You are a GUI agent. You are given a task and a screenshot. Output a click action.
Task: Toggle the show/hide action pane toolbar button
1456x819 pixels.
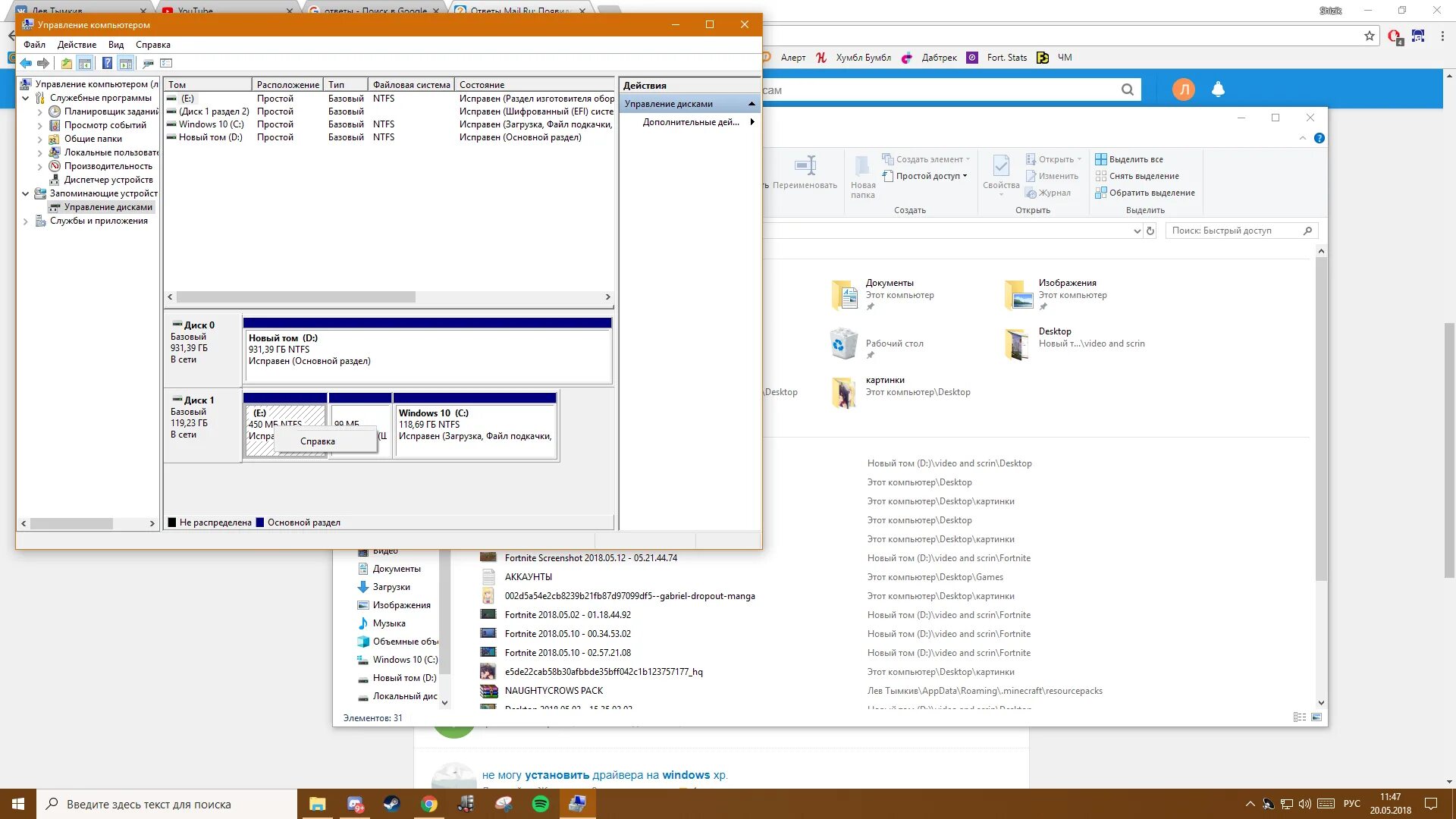126,64
